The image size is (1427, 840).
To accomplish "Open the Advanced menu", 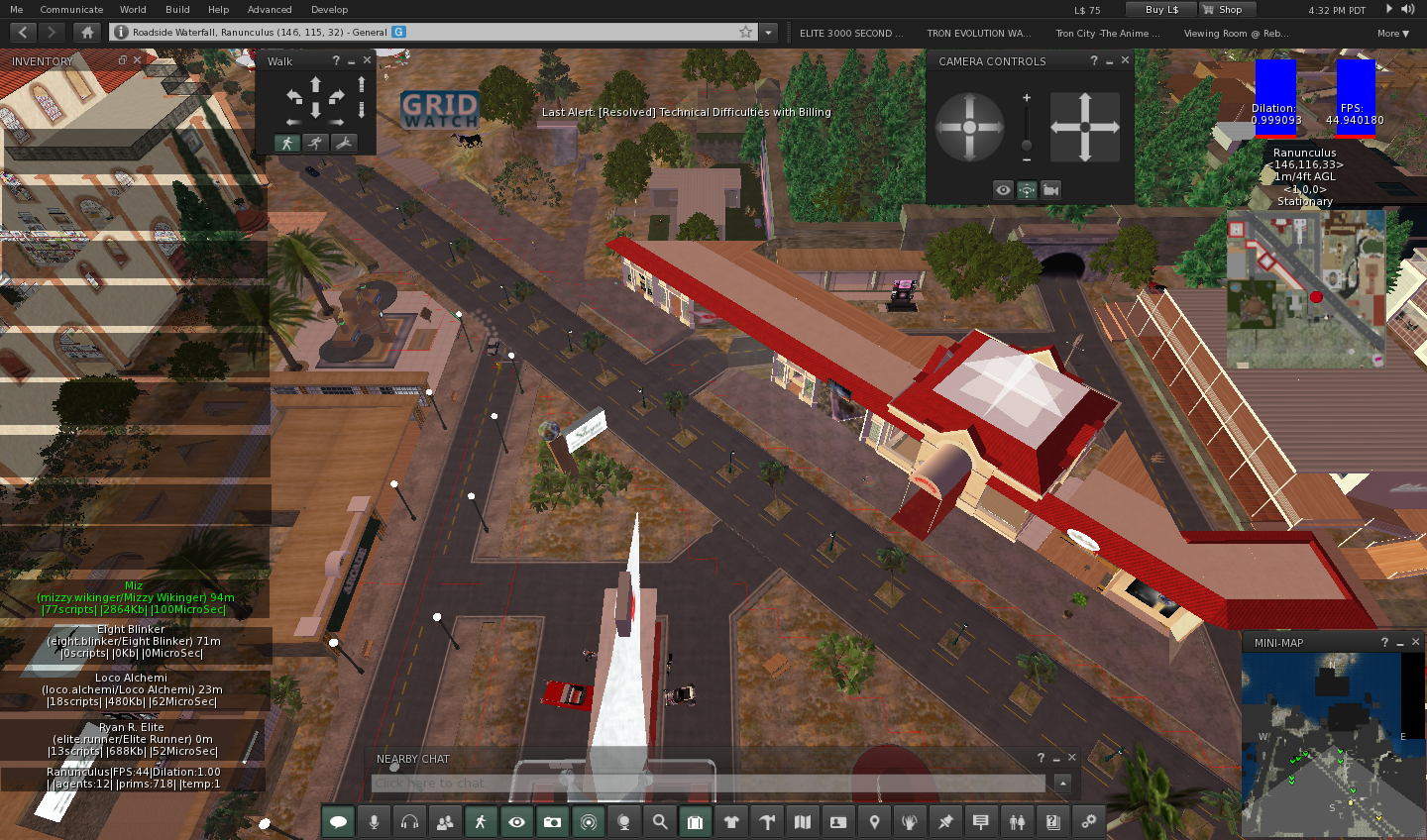I will 270,9.
